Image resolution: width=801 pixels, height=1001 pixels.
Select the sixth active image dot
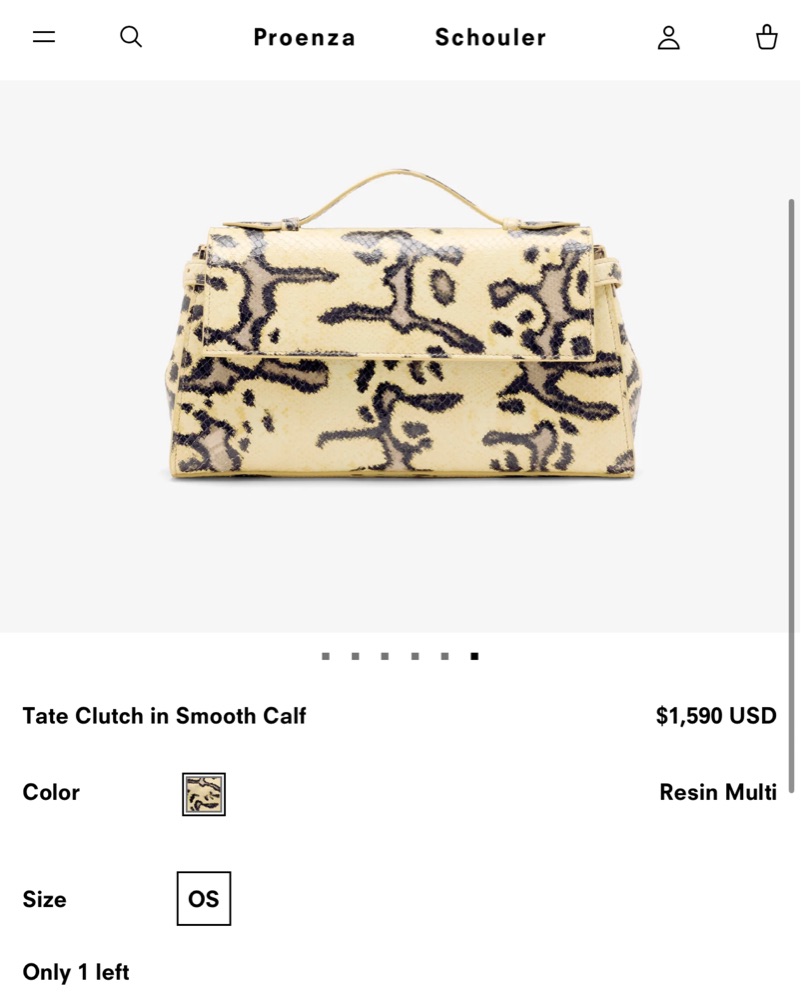click(x=474, y=656)
